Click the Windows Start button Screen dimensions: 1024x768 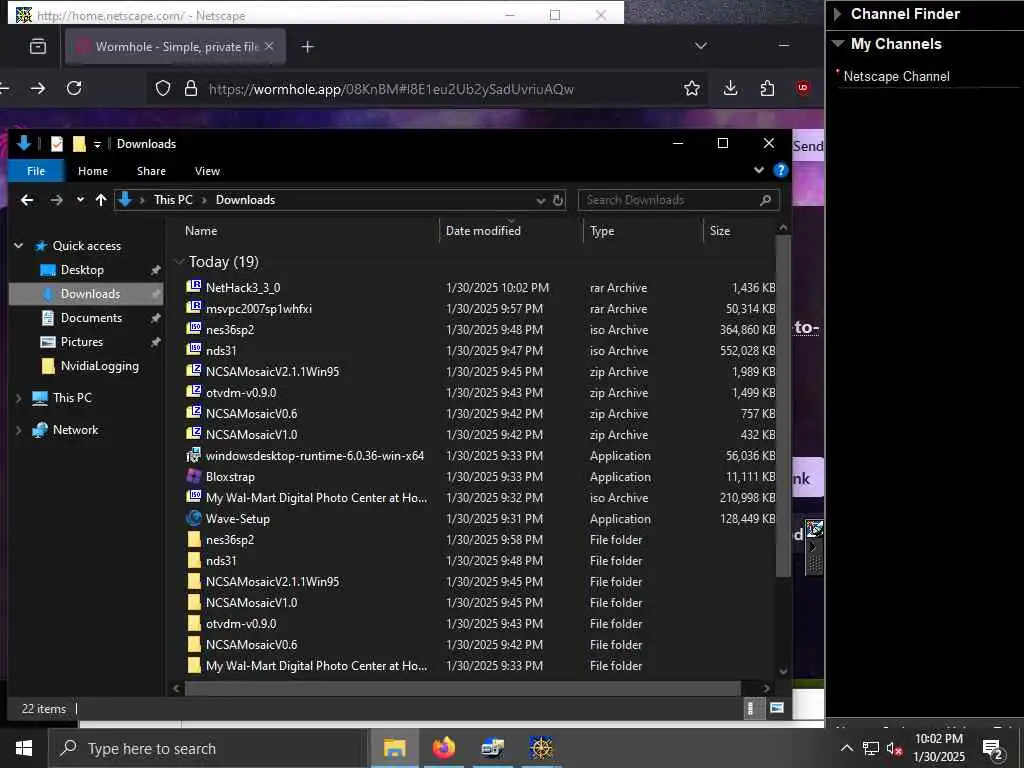point(24,748)
